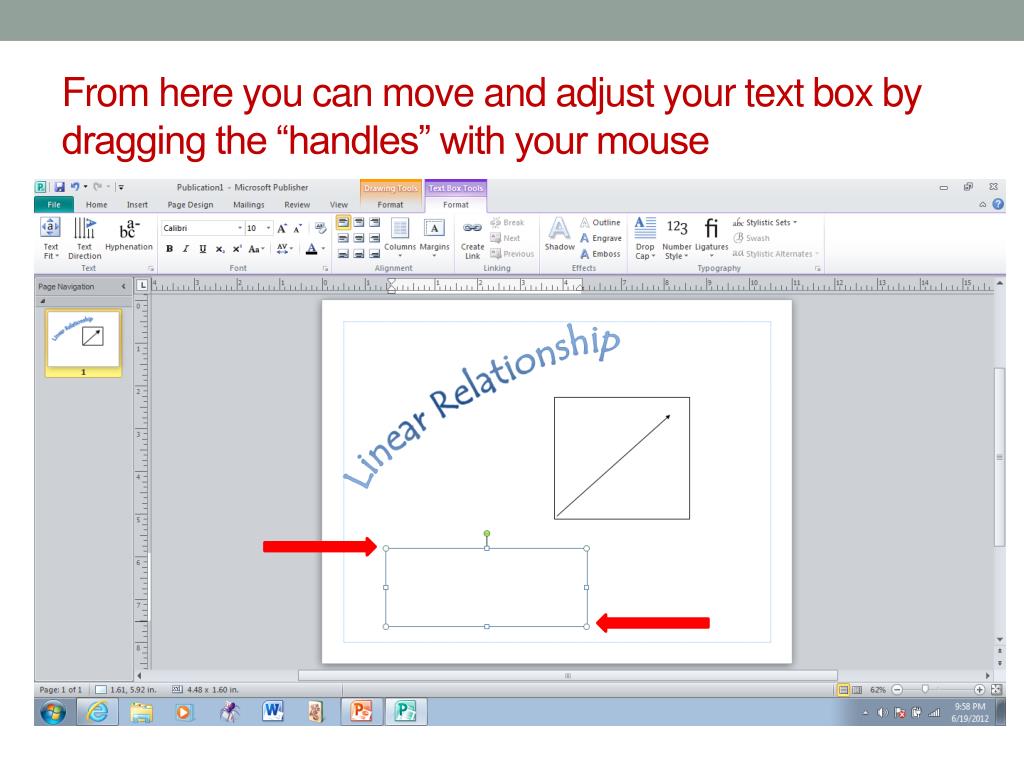Viewport: 1024px width, 768px height.
Task: Open the Number Style menu
Action: point(677,238)
